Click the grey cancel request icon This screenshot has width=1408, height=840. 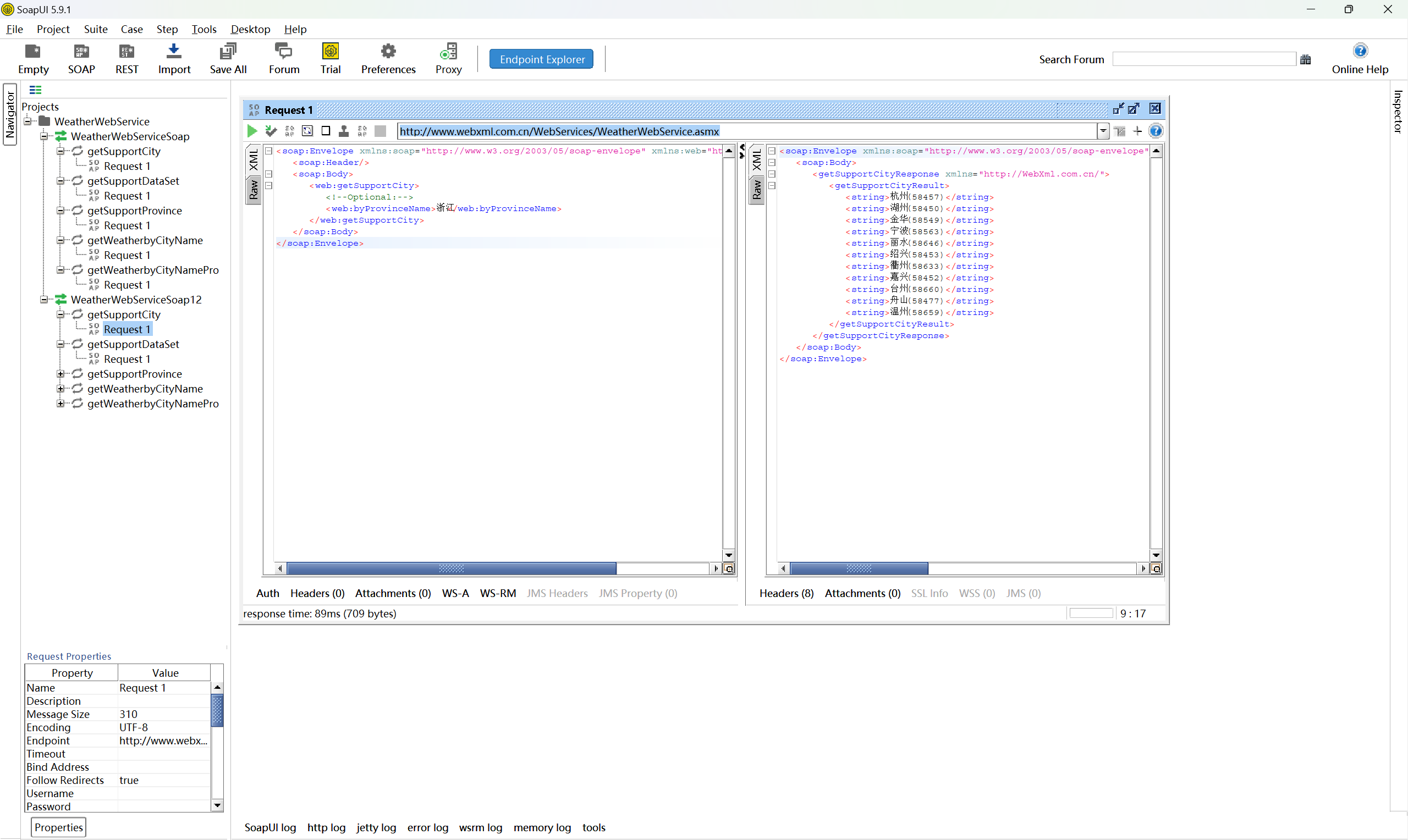pos(381,131)
